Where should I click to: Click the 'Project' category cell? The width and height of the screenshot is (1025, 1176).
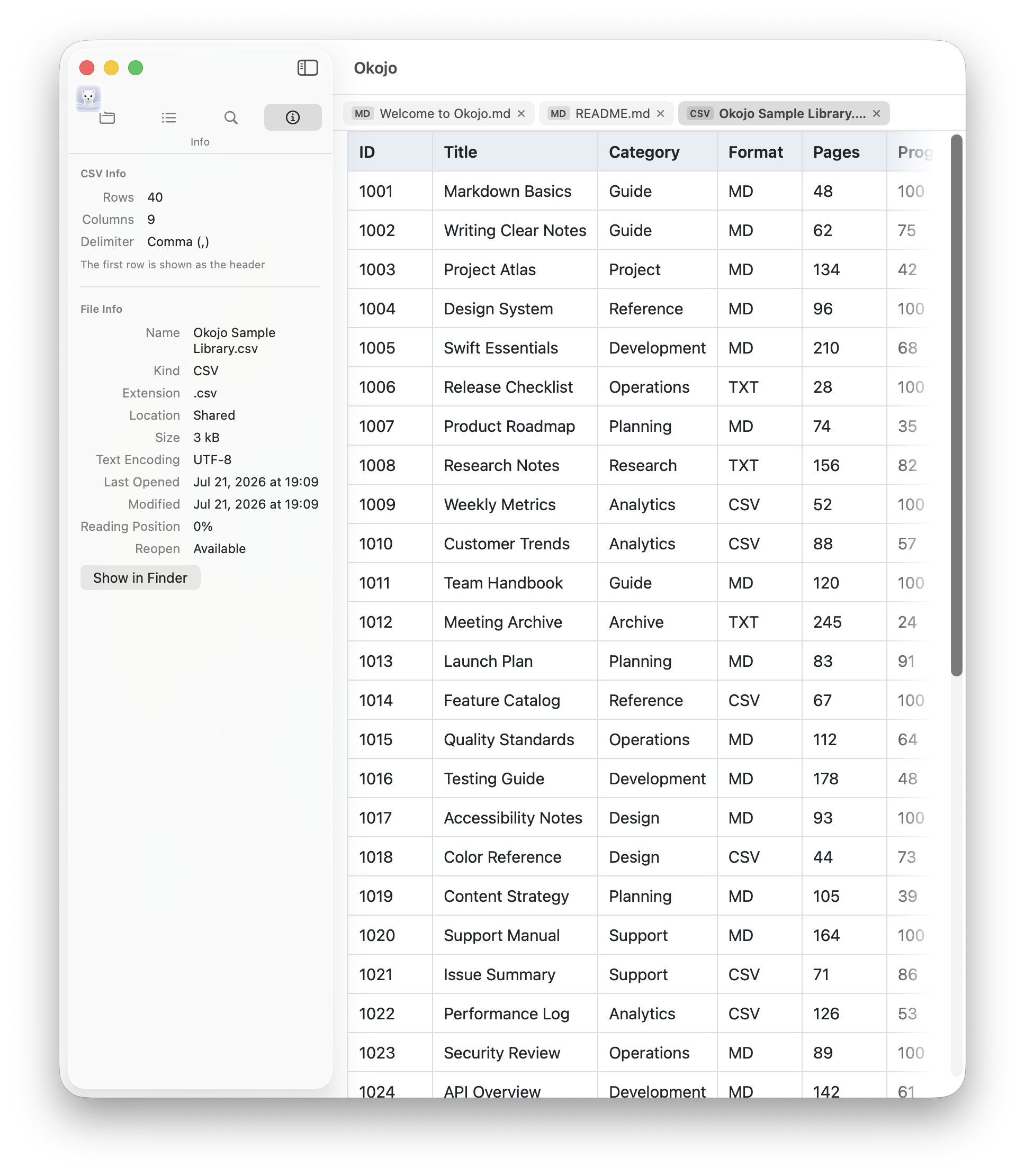(x=657, y=270)
